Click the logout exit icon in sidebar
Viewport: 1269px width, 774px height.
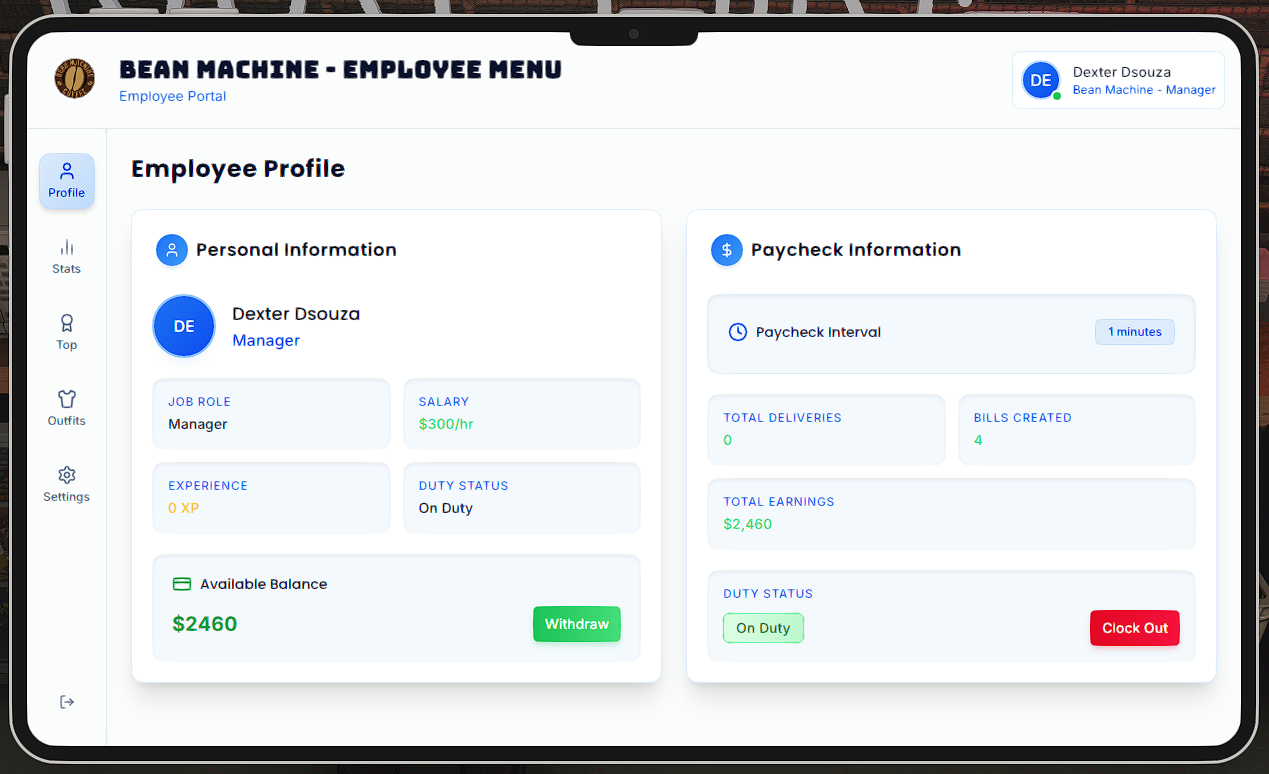(67, 702)
